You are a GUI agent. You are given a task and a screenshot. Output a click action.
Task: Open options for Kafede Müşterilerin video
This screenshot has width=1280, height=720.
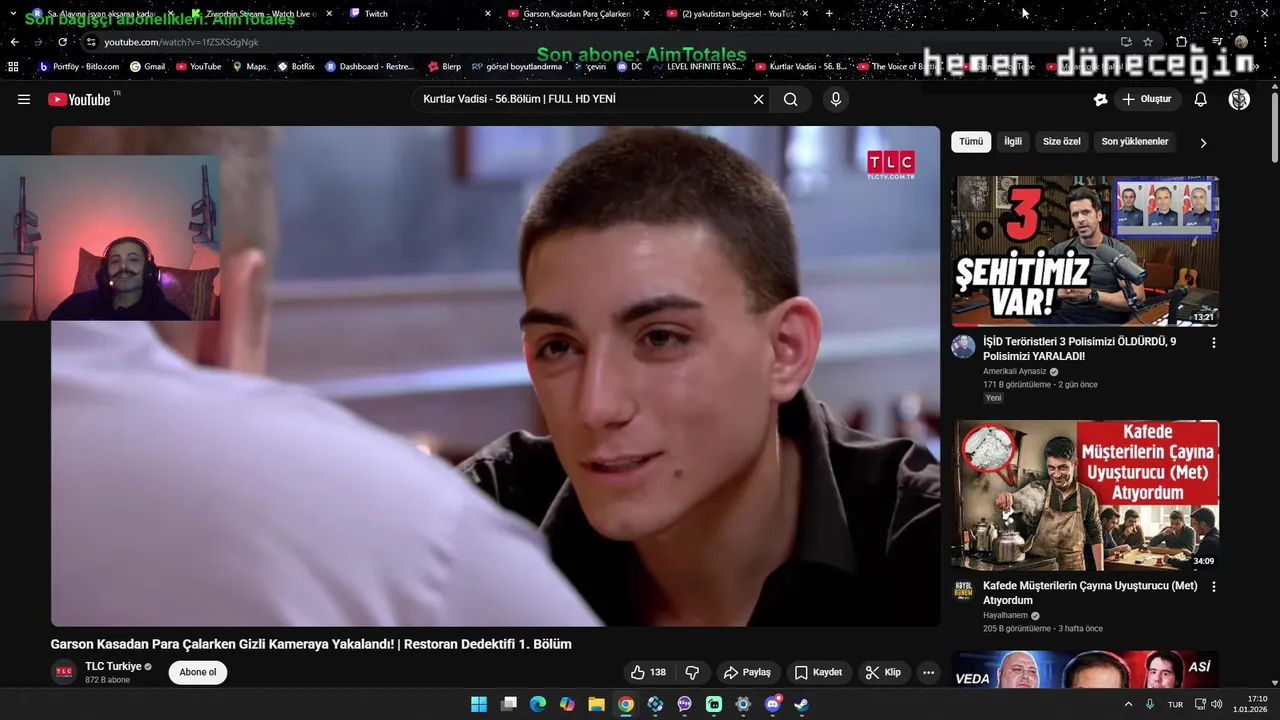pos(1214,587)
